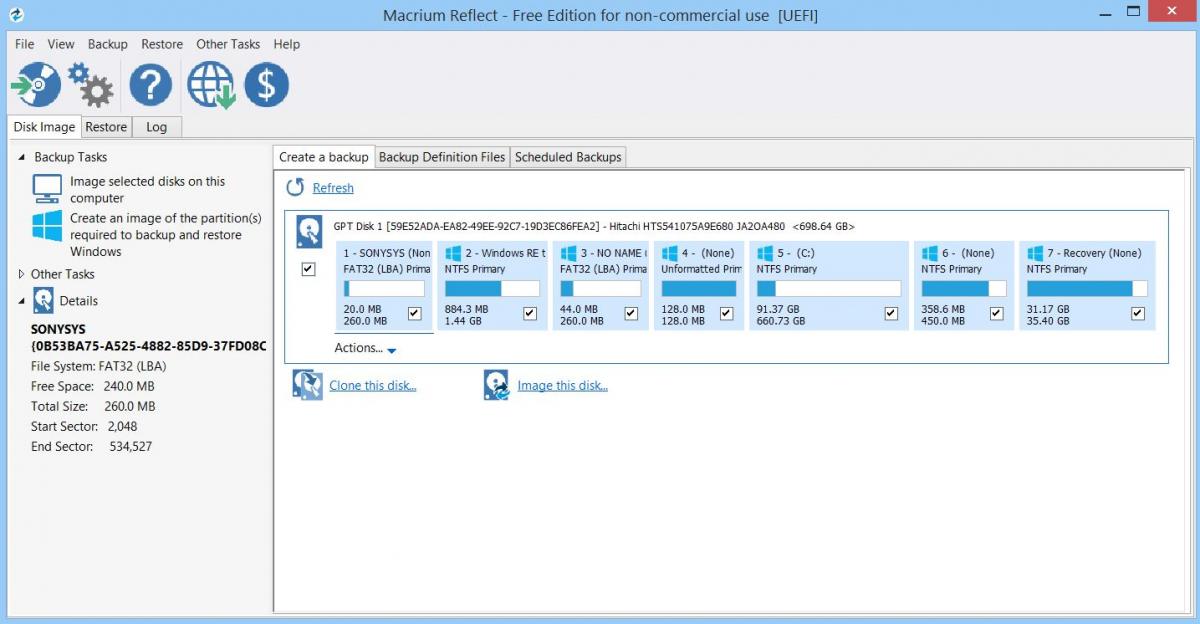Select the Windows RE partition tile label
This screenshot has height=624, width=1200.
pyautogui.click(x=505, y=254)
